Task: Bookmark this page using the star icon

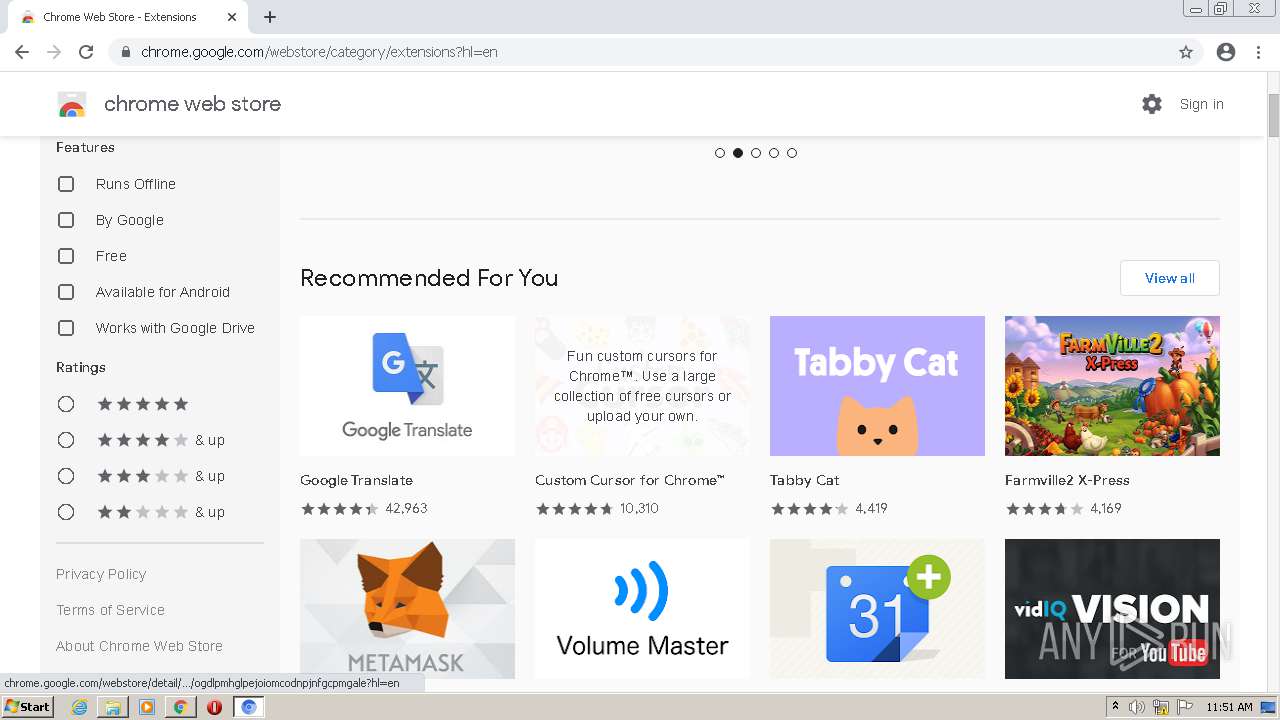Action: tap(1186, 52)
